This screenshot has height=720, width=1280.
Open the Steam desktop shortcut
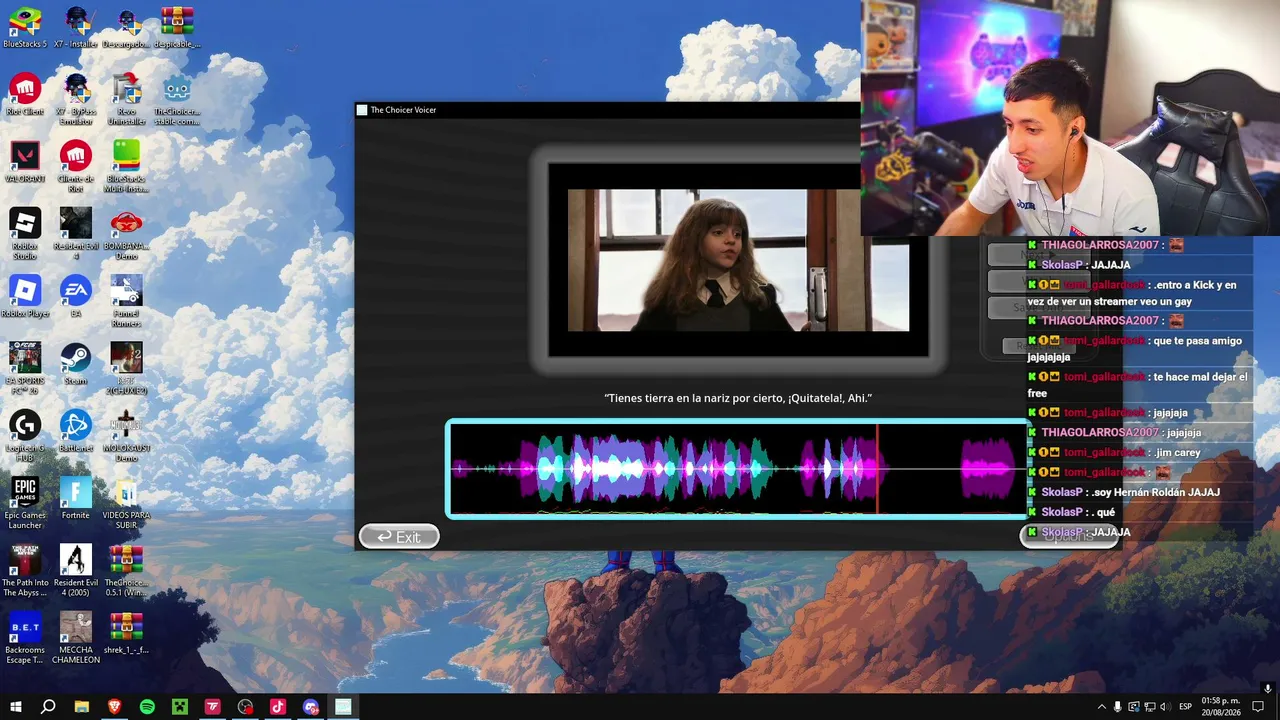pos(76,364)
